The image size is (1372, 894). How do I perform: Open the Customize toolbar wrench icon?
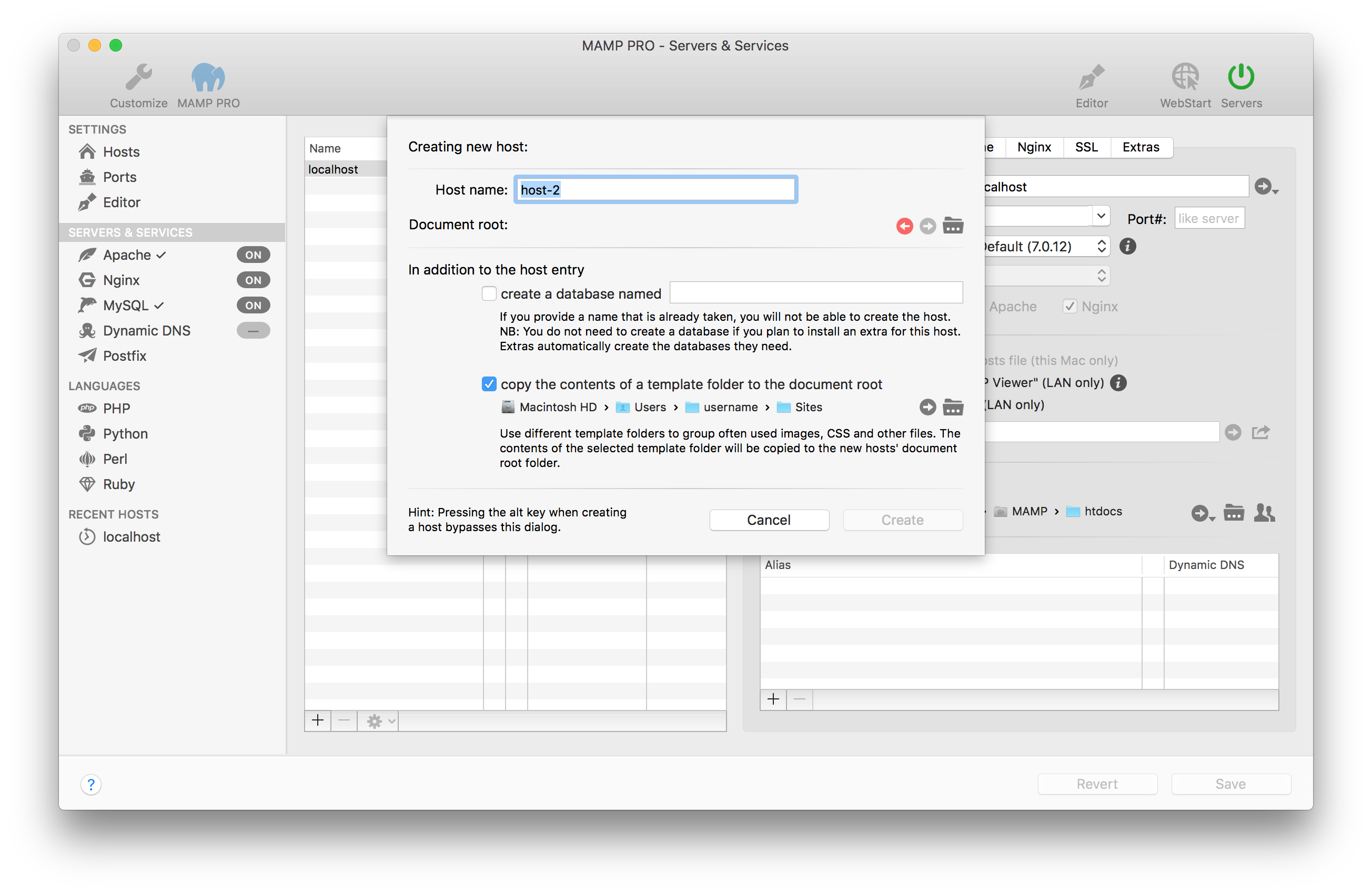coord(138,77)
